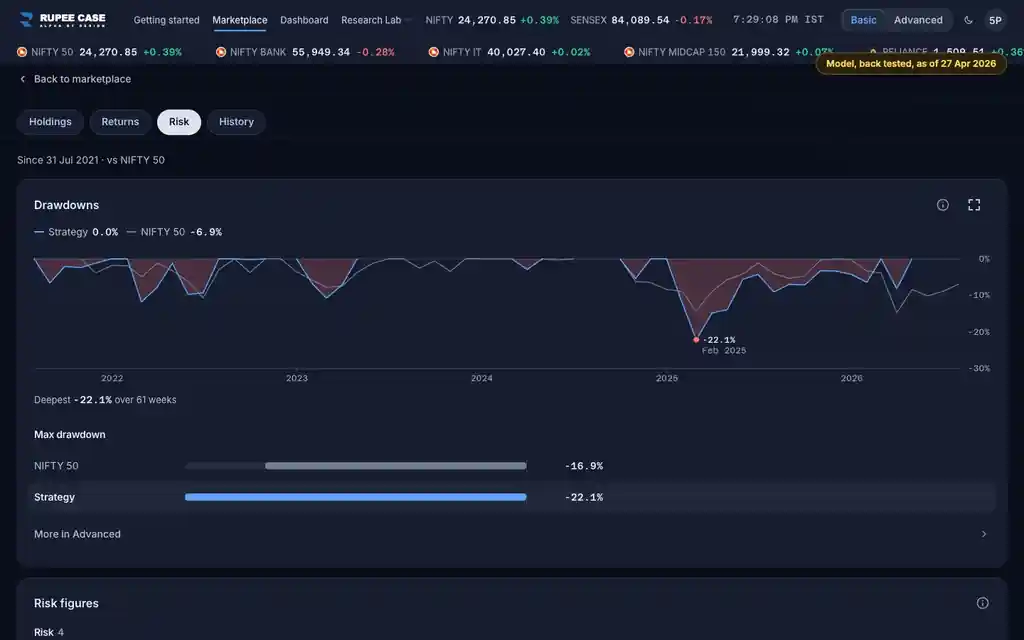Screen dimensions: 1024x640
Task: Switch to Advanced view mode
Action: 918,20
